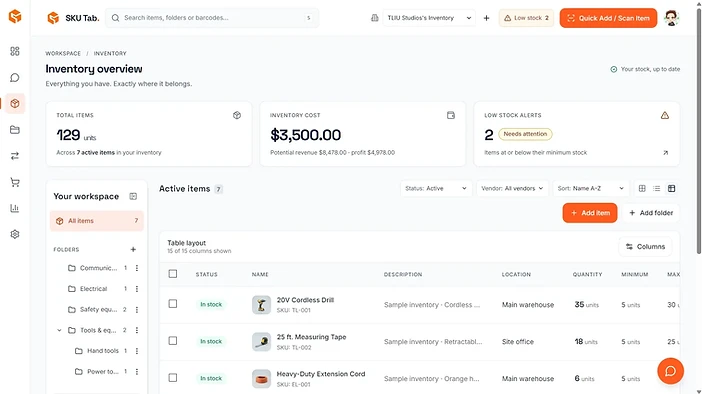Open the TLIU Studios's Inventory dropdown
This screenshot has height=394, width=702.
(429, 18)
